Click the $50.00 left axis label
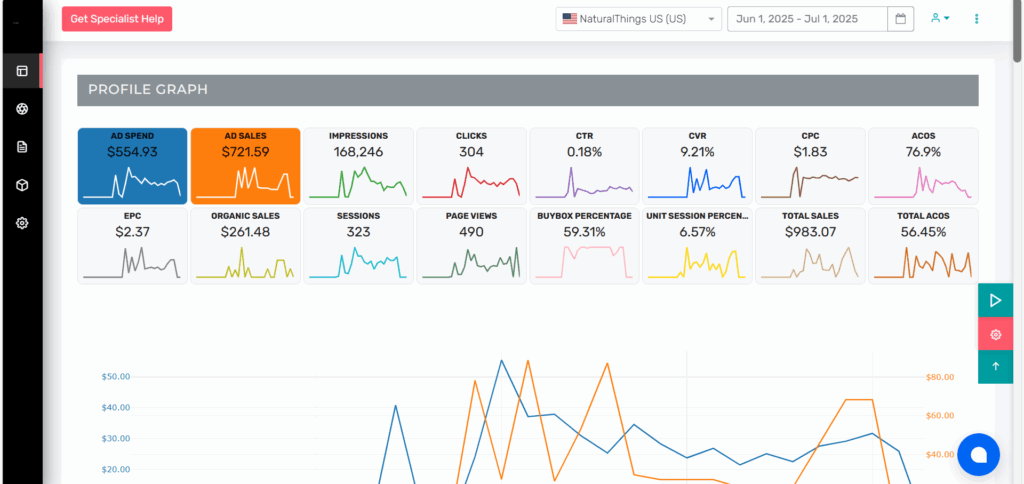1024x484 pixels. [x=116, y=377]
